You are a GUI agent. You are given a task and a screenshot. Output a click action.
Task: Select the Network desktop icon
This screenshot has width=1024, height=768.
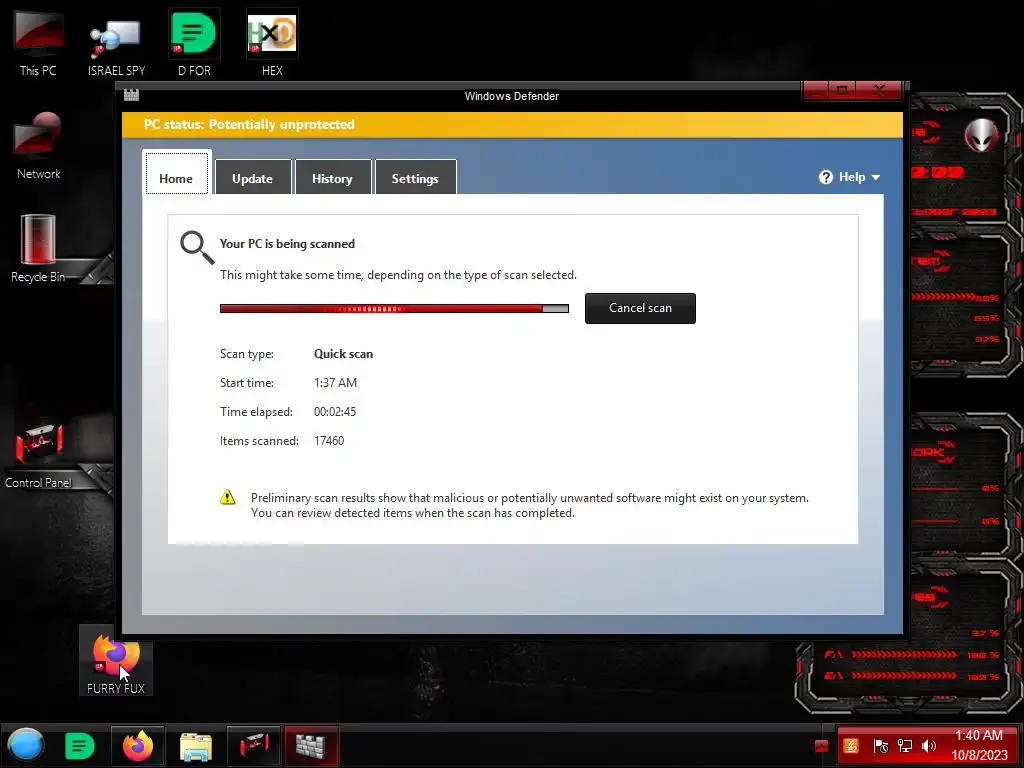[38, 146]
